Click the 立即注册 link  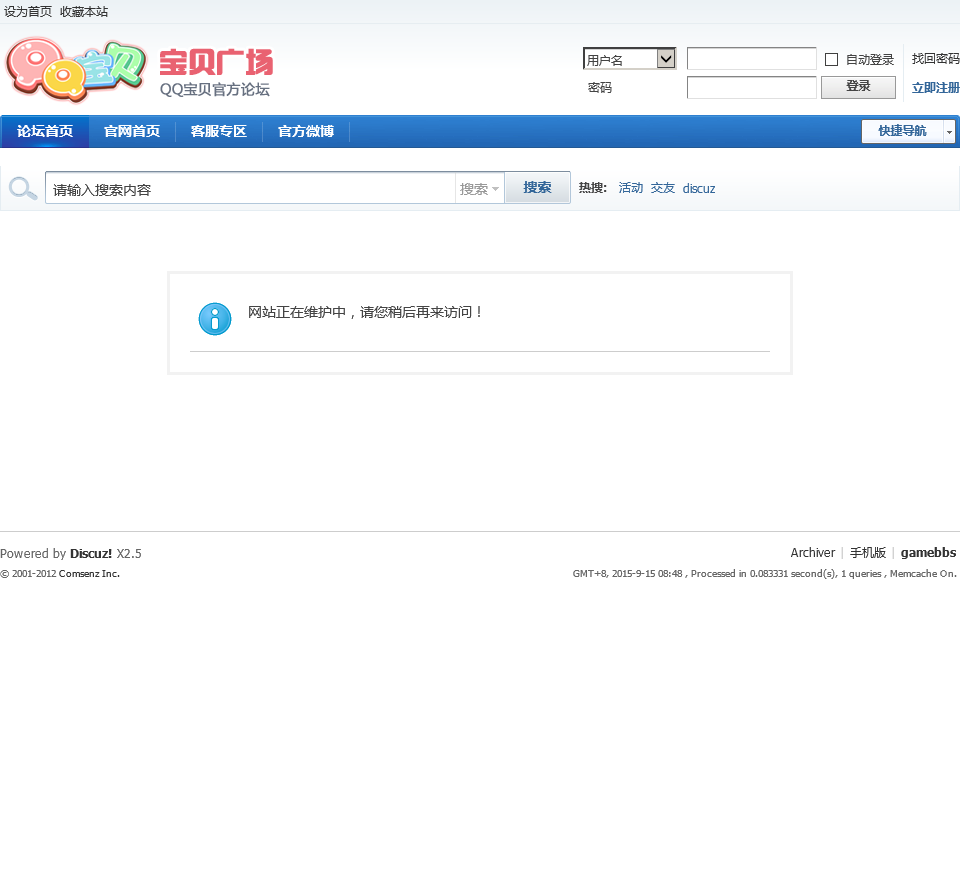point(936,88)
